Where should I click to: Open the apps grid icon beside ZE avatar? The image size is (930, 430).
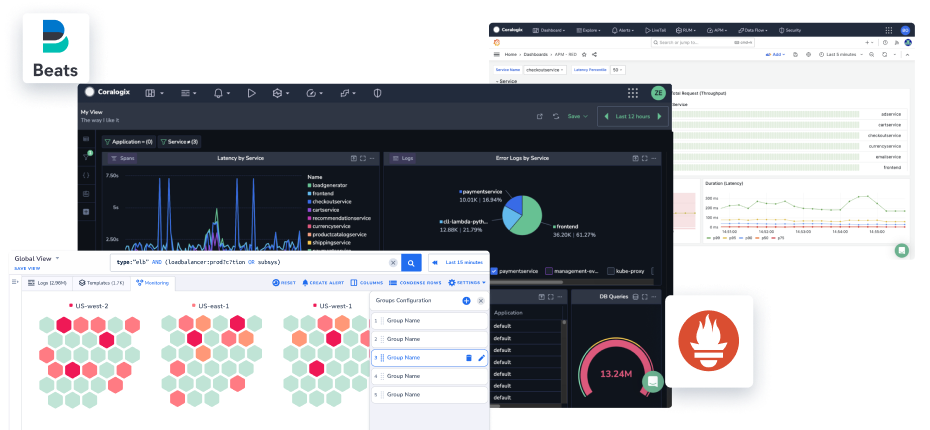633,93
